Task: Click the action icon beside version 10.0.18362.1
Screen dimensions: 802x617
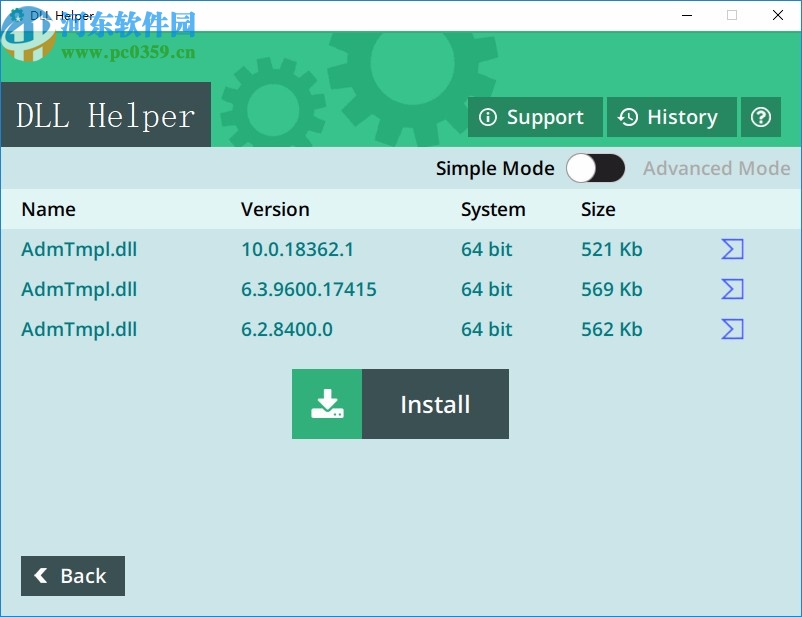Action: [x=731, y=249]
